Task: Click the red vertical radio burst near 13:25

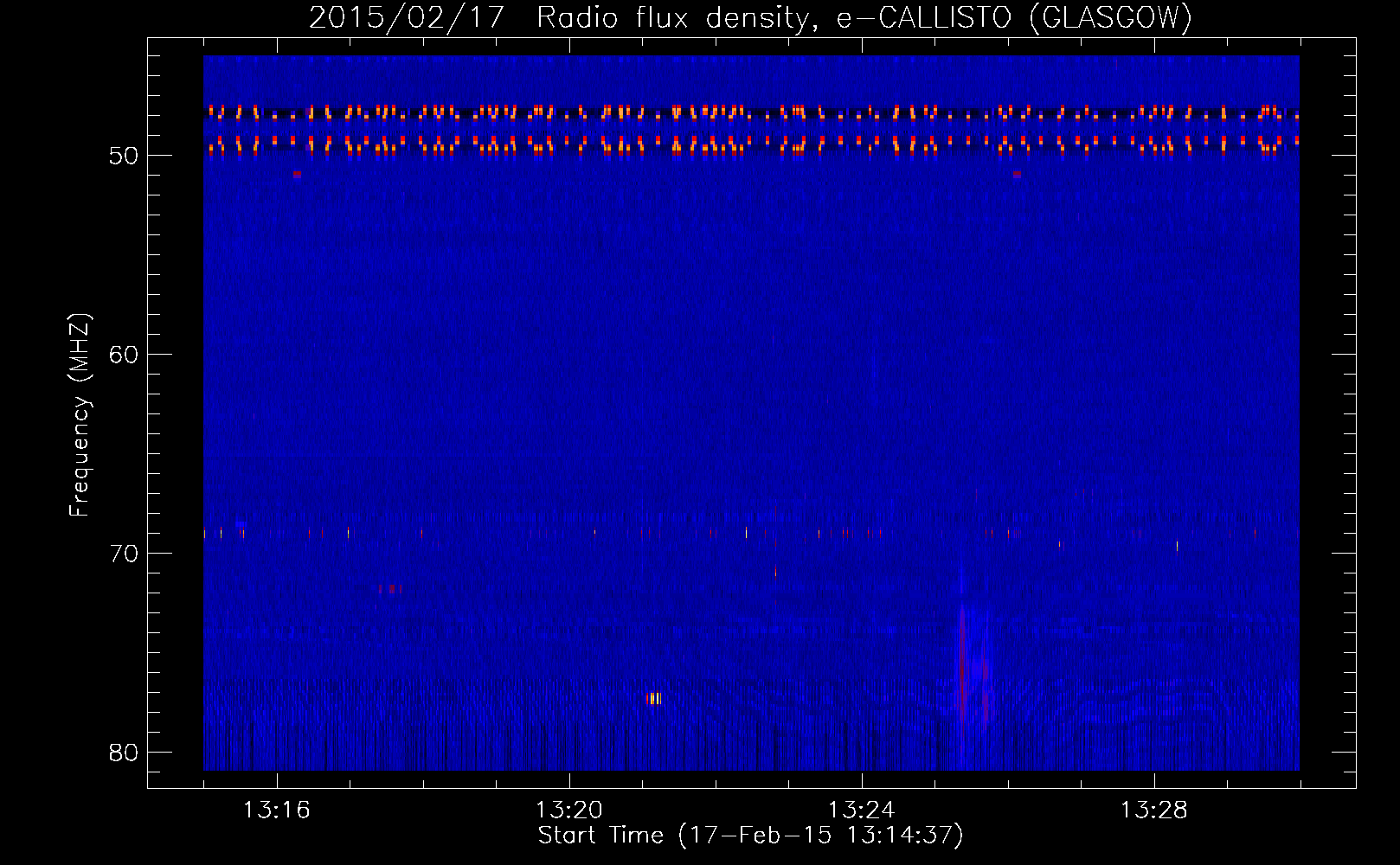Action: [962, 662]
